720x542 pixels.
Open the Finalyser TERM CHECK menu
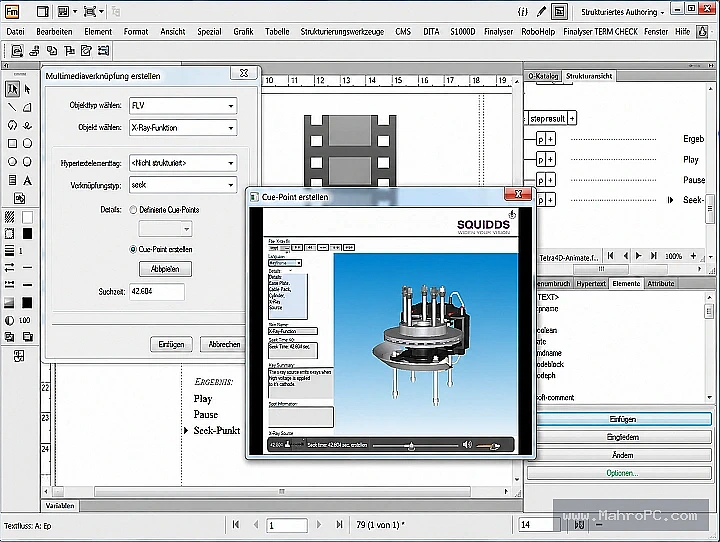600,32
